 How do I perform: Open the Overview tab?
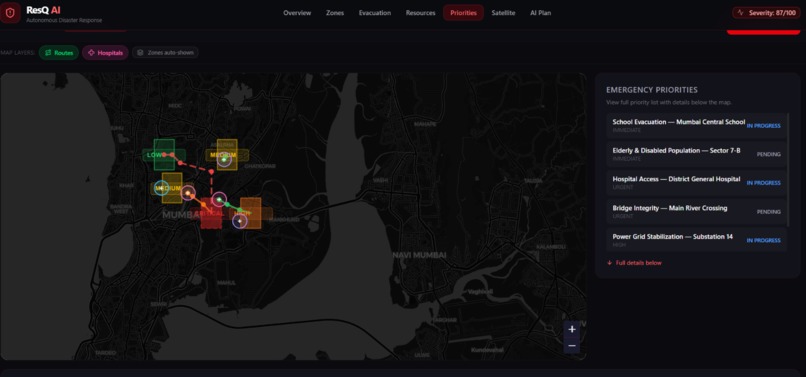pos(297,13)
